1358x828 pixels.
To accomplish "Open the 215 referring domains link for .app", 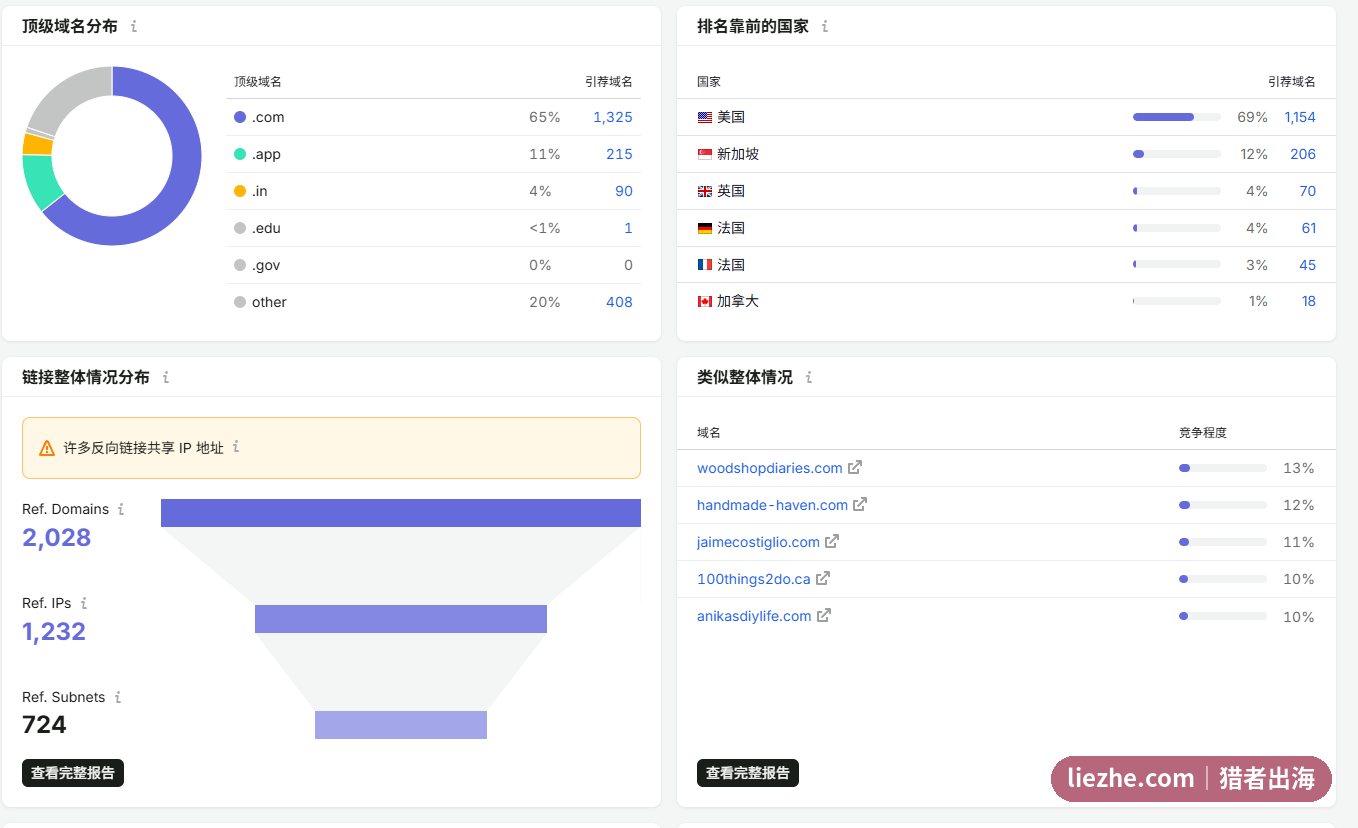I will (x=619, y=154).
